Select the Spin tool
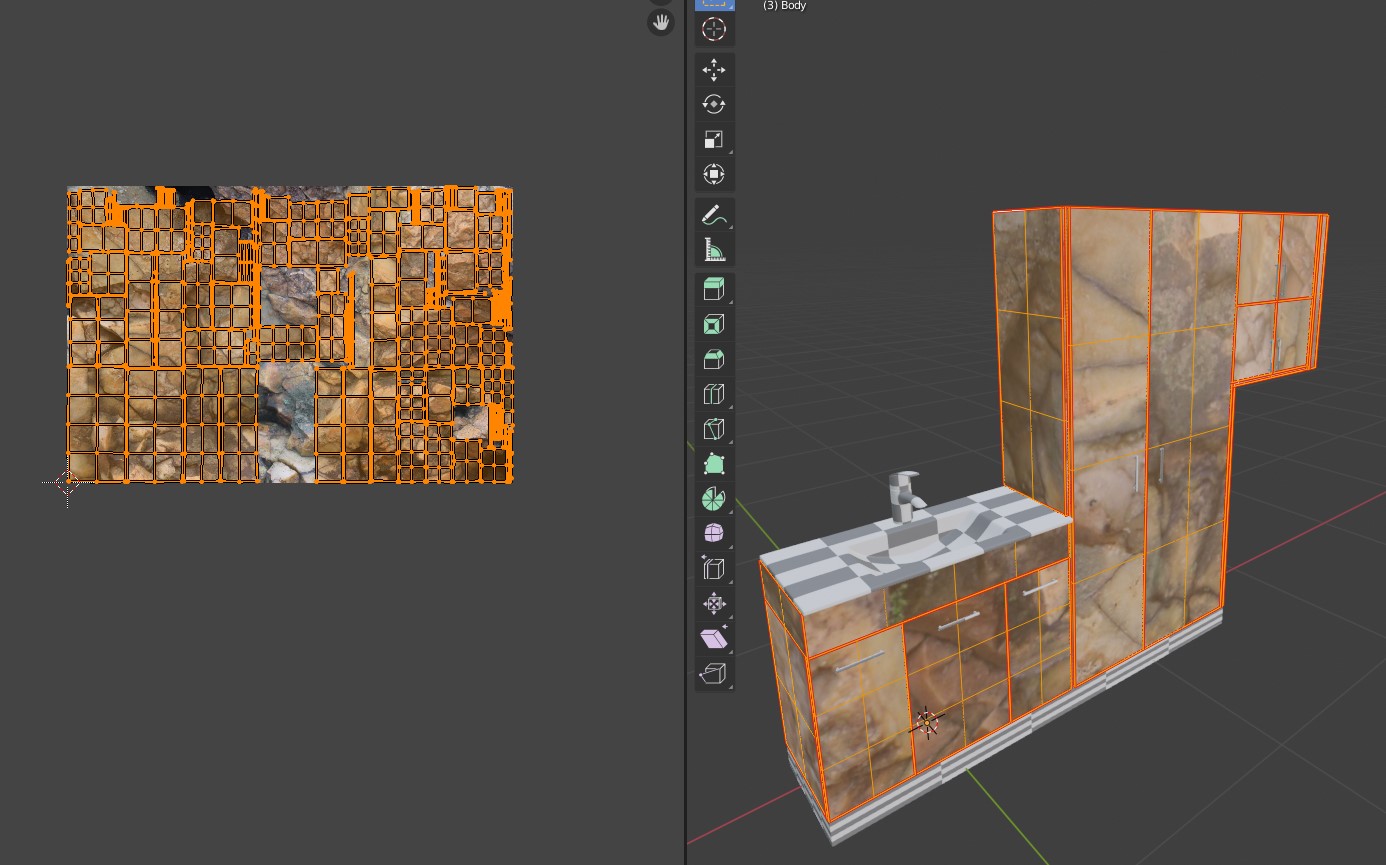Image resolution: width=1386 pixels, height=865 pixels. (714, 499)
